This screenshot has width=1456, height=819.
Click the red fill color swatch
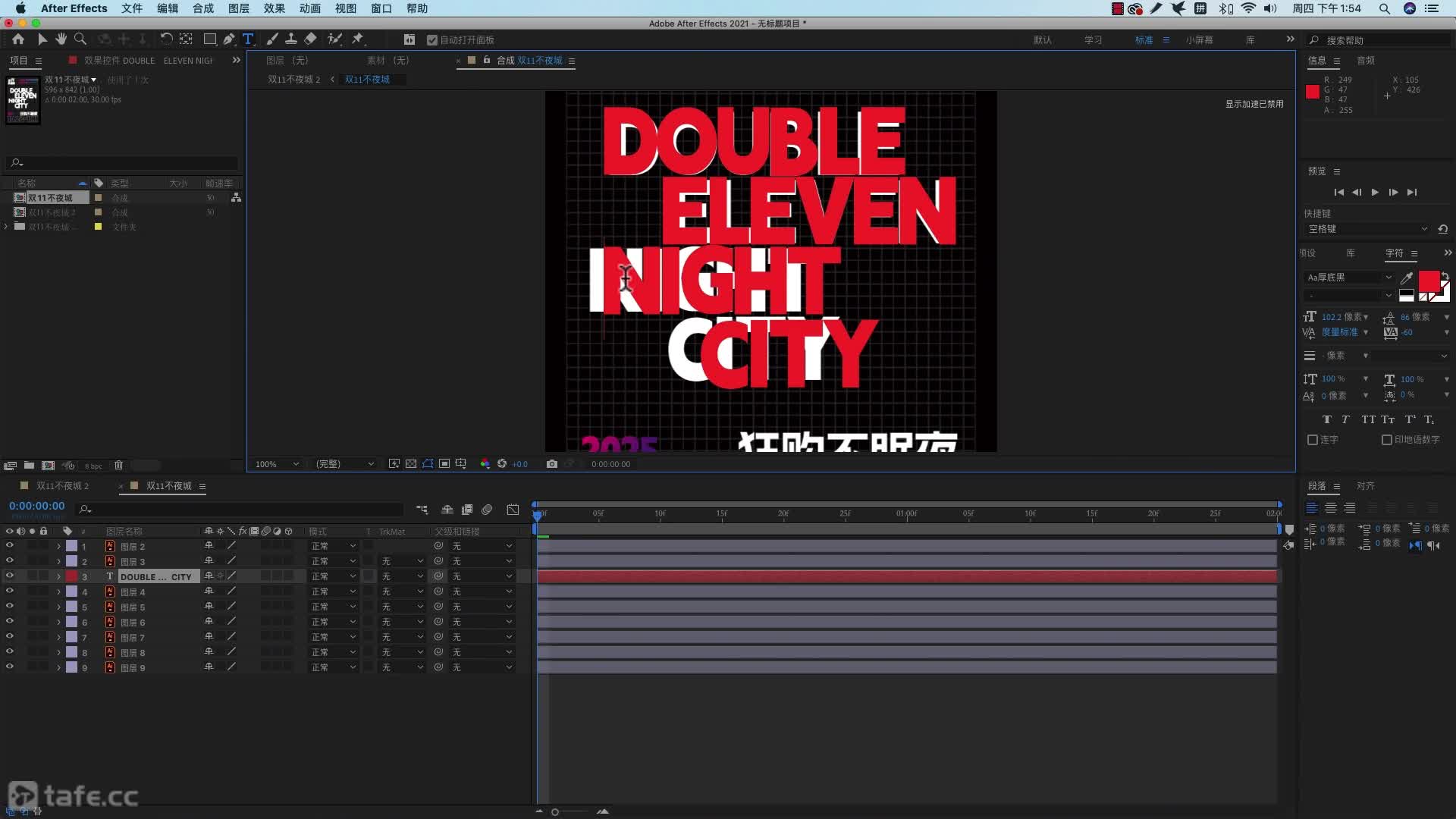click(x=1429, y=281)
